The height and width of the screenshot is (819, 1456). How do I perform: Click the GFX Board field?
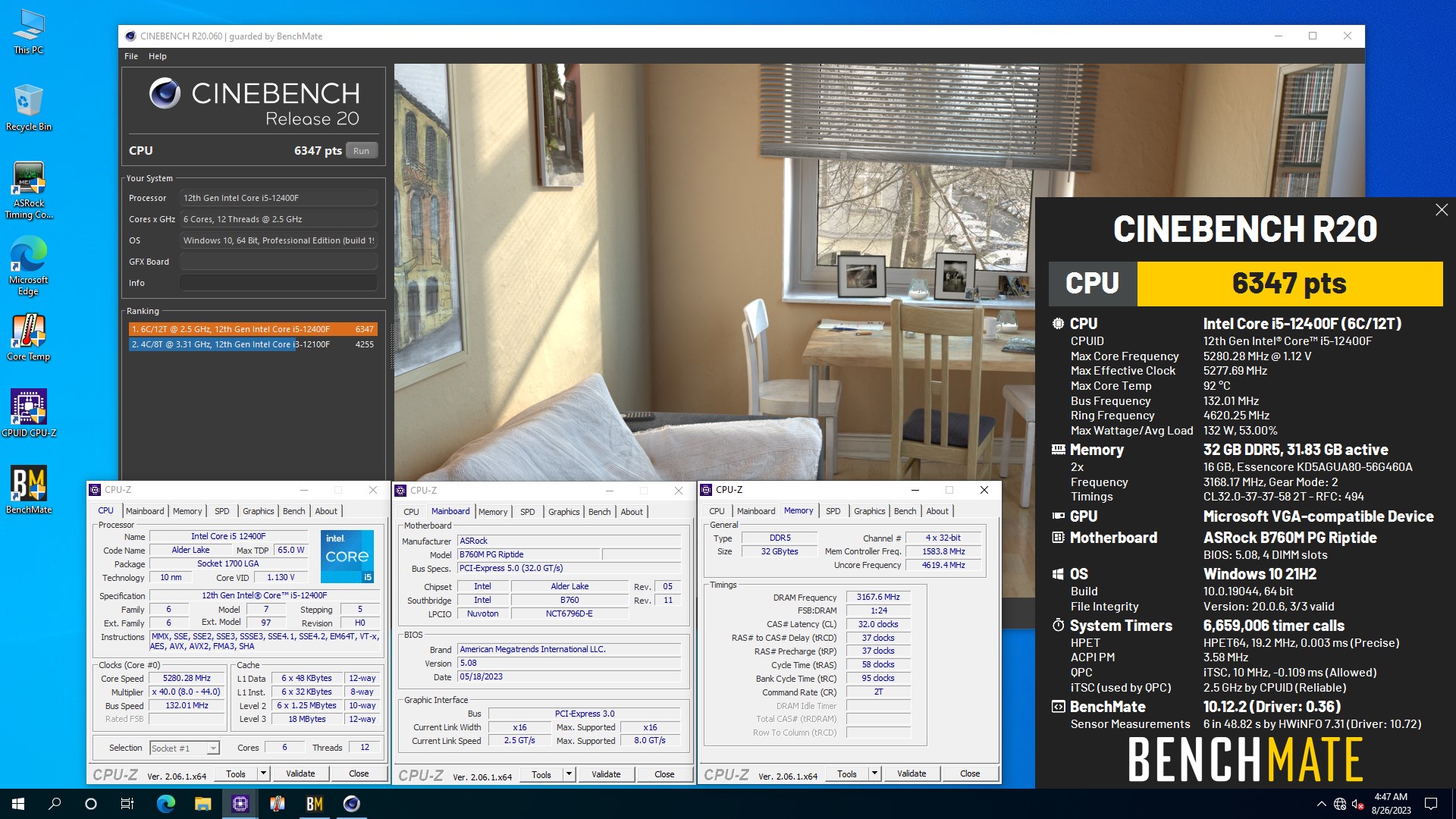[x=278, y=262]
